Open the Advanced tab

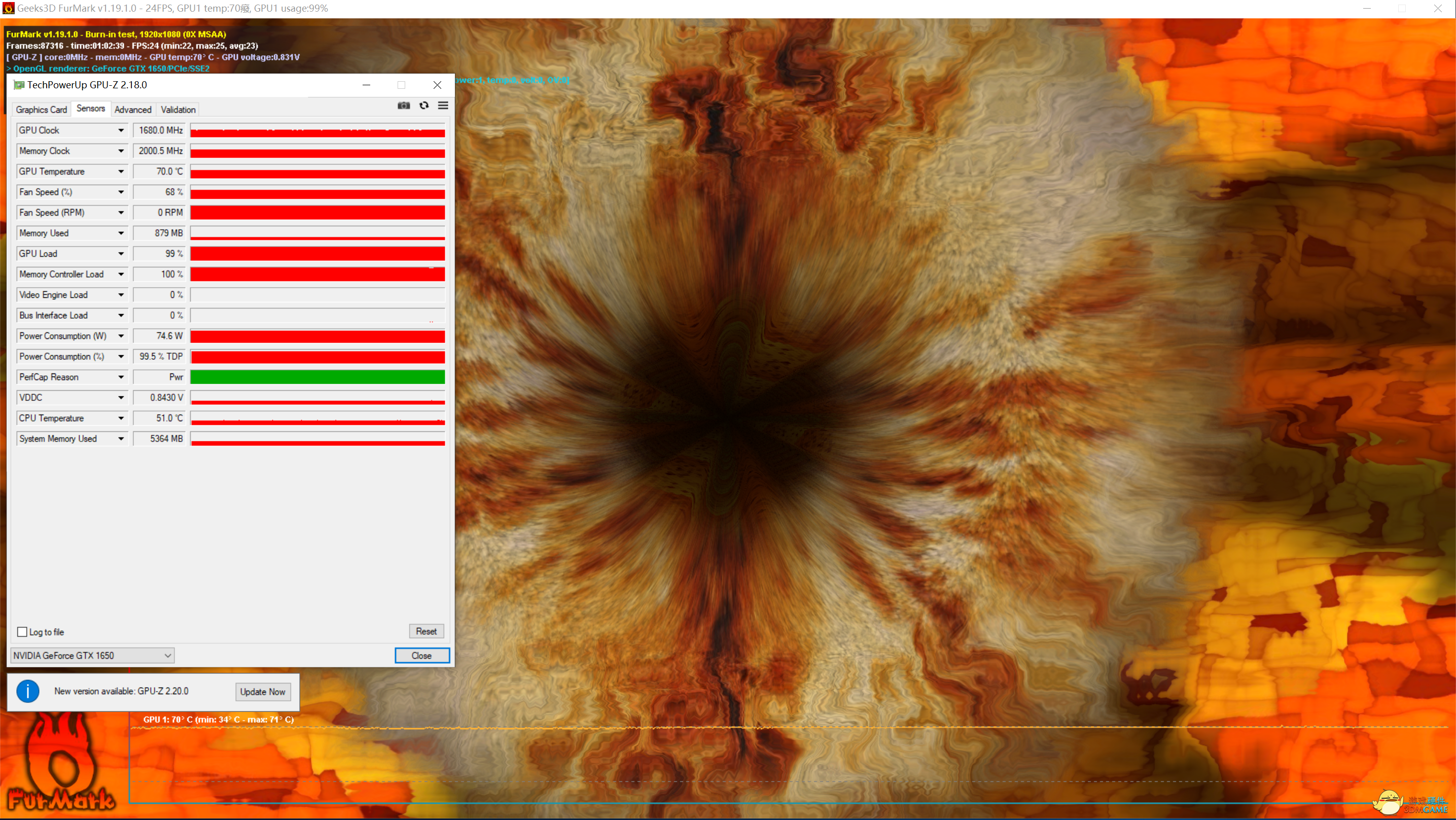(133, 110)
